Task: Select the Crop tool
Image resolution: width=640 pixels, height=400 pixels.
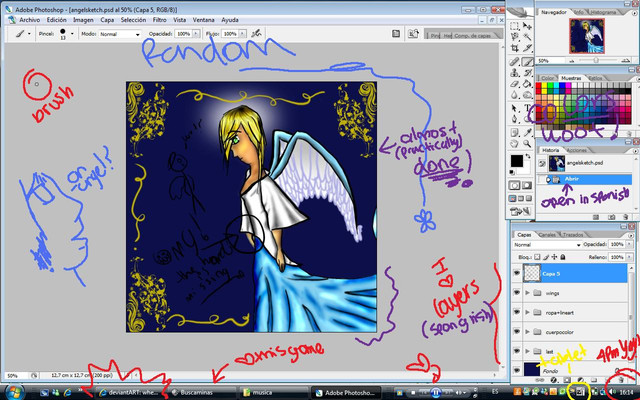Action: (514, 48)
